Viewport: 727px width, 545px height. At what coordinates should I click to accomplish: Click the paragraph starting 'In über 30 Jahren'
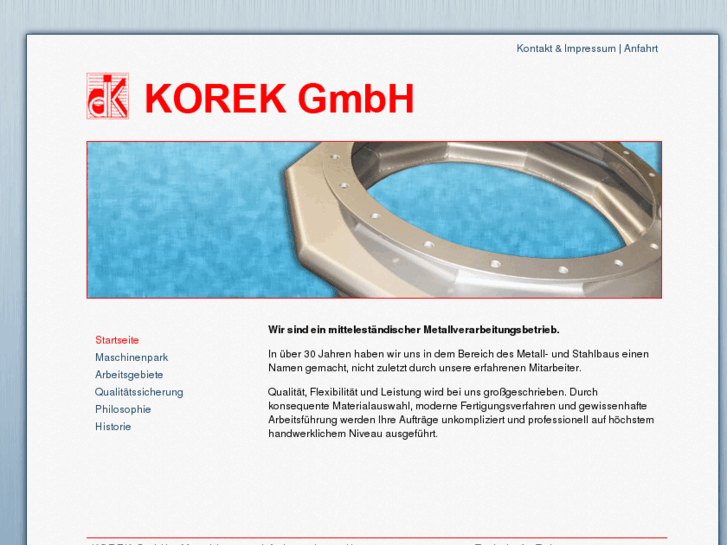click(x=459, y=361)
